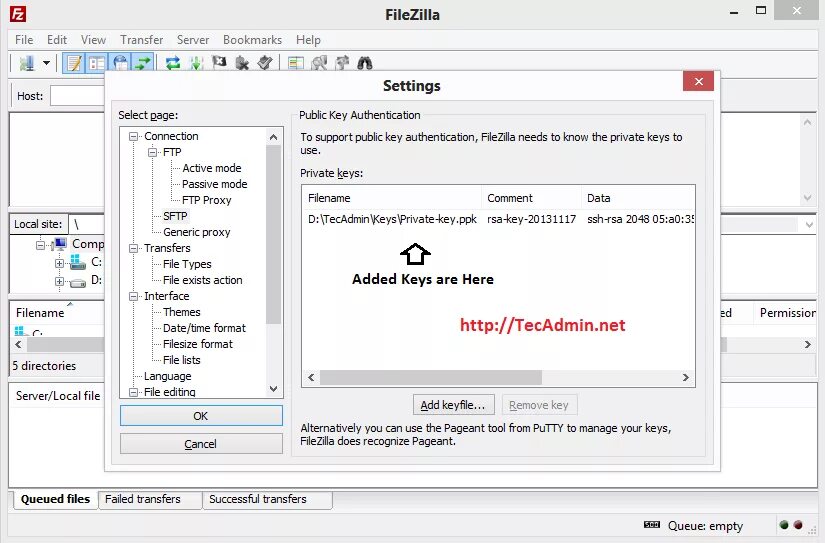825x543 pixels.
Task: Open the Transfer menu
Action: 141,40
